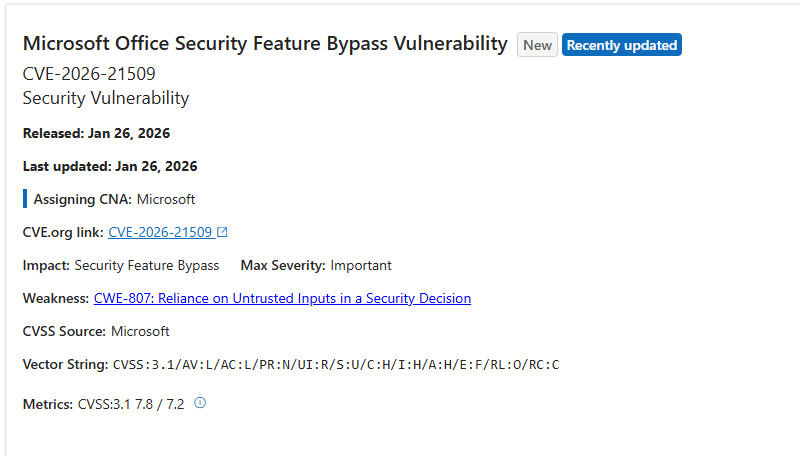The width and height of the screenshot is (800, 456).
Task: Click the Microsoft Office Security Feature Bypass heading
Action: [265, 44]
